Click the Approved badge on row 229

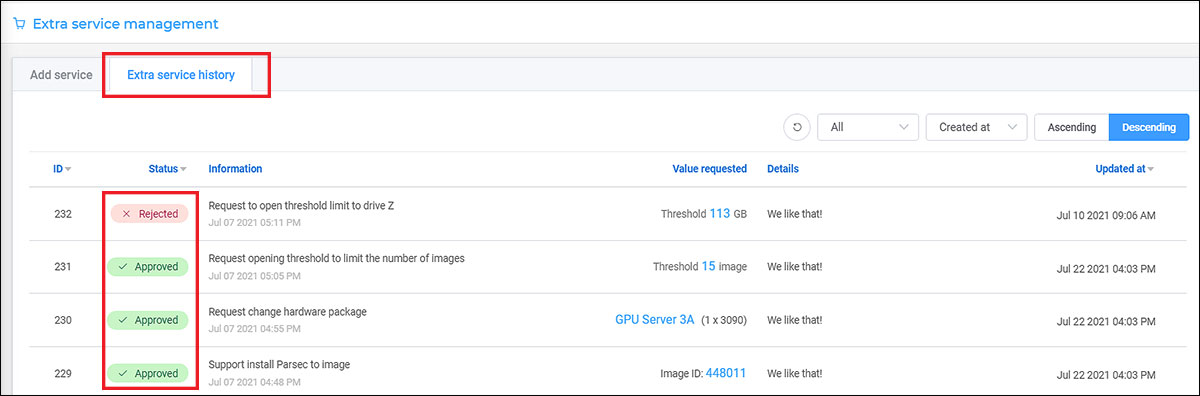[x=148, y=373]
